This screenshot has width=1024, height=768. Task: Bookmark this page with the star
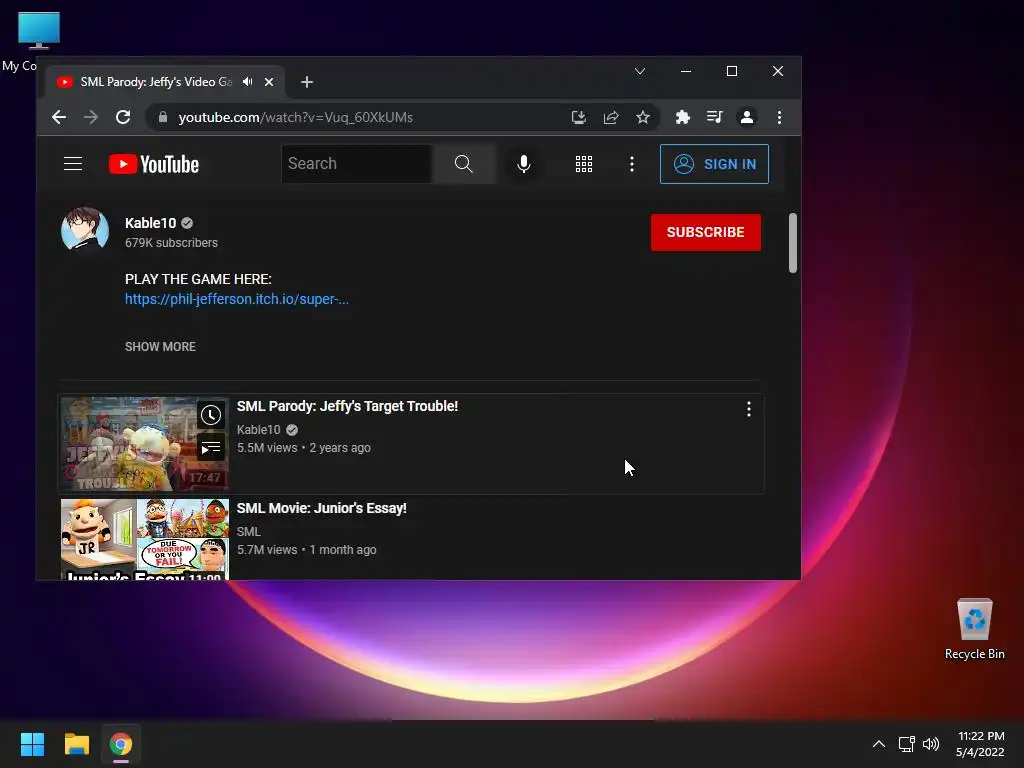click(x=643, y=118)
